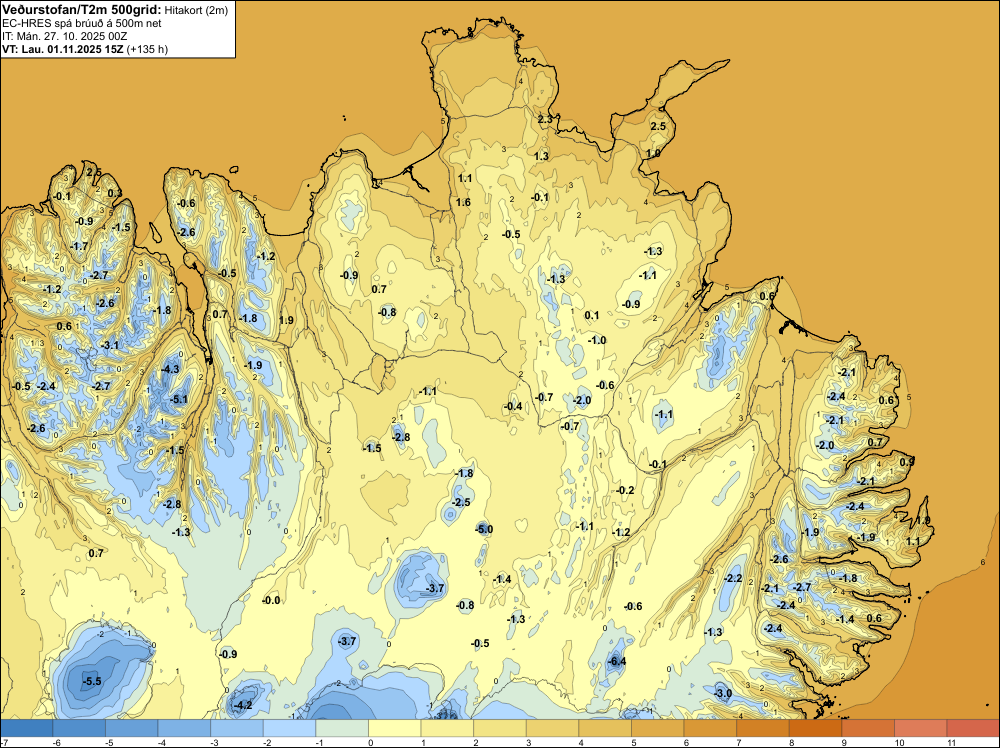
Task: Click the '-5.0' temperature value
Action: click(483, 529)
